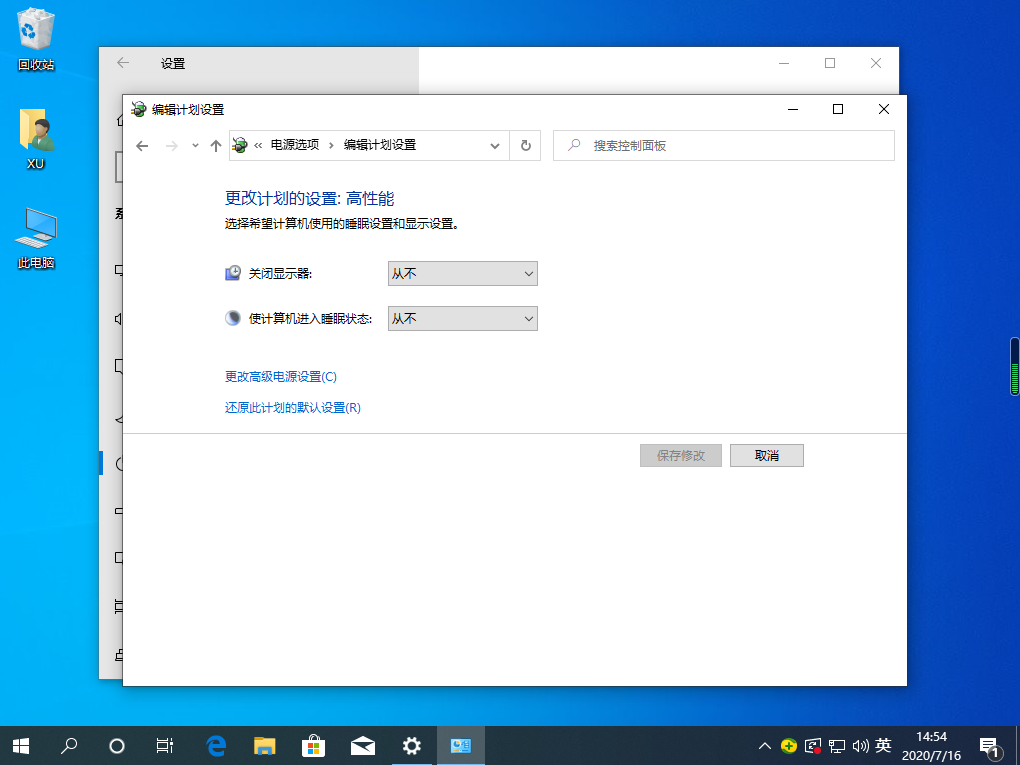This screenshot has width=1020, height=765.
Task: Open the 关闭显示器 dropdown
Action: (x=462, y=273)
